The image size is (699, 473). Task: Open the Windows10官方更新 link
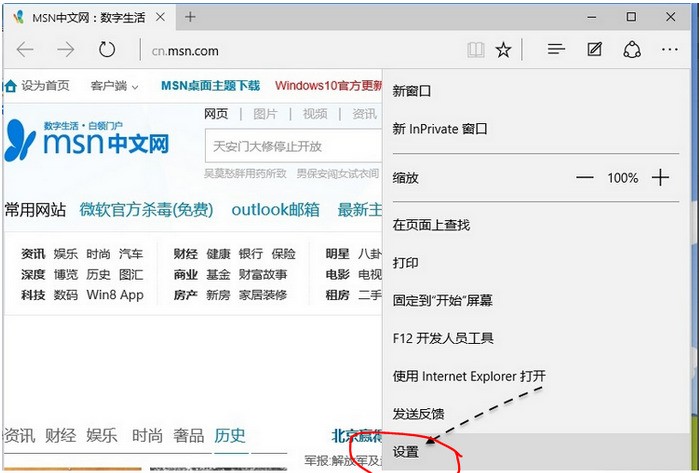coord(329,86)
